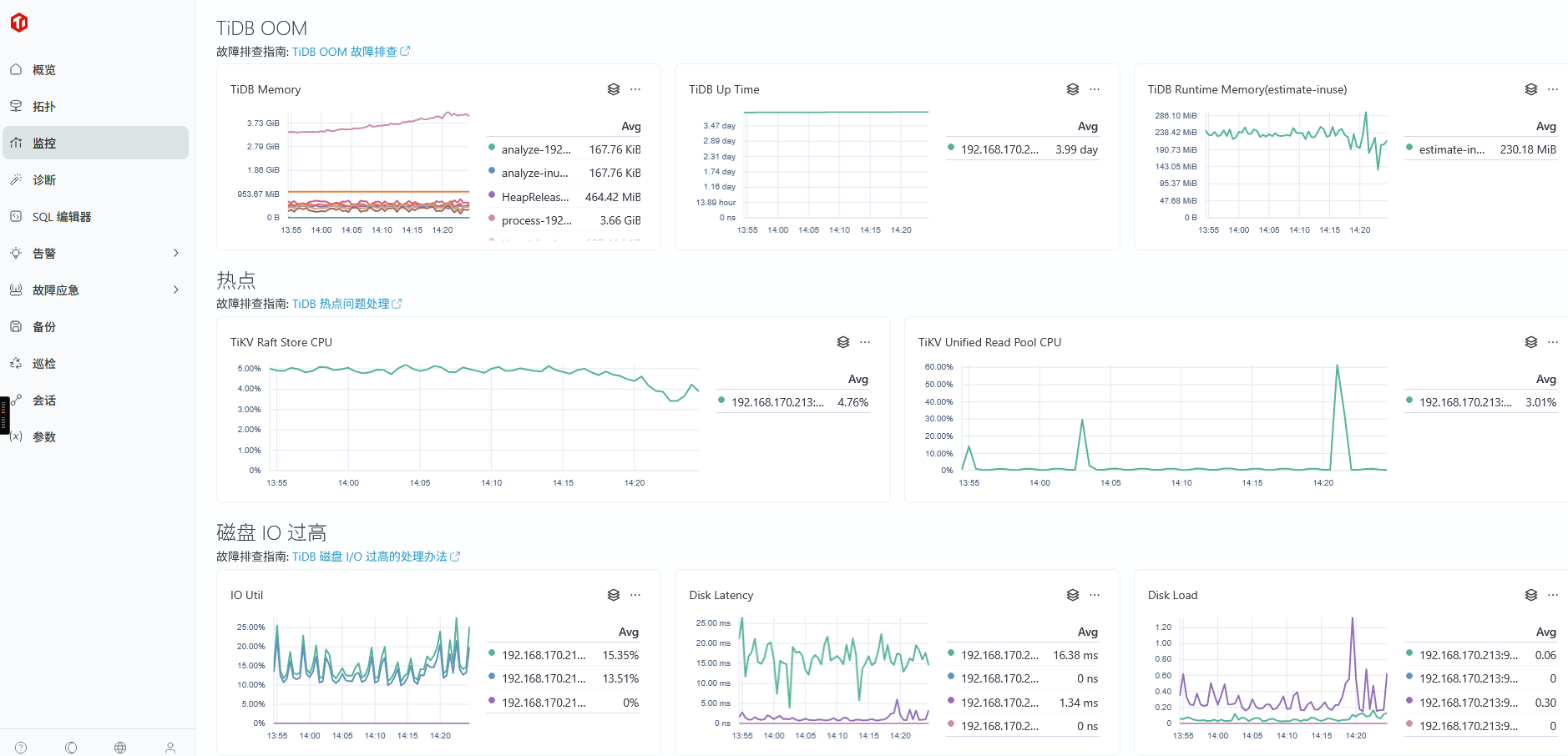Go to SQL 编辑器 in the sidebar
The height and width of the screenshot is (756, 1568).
click(x=62, y=217)
